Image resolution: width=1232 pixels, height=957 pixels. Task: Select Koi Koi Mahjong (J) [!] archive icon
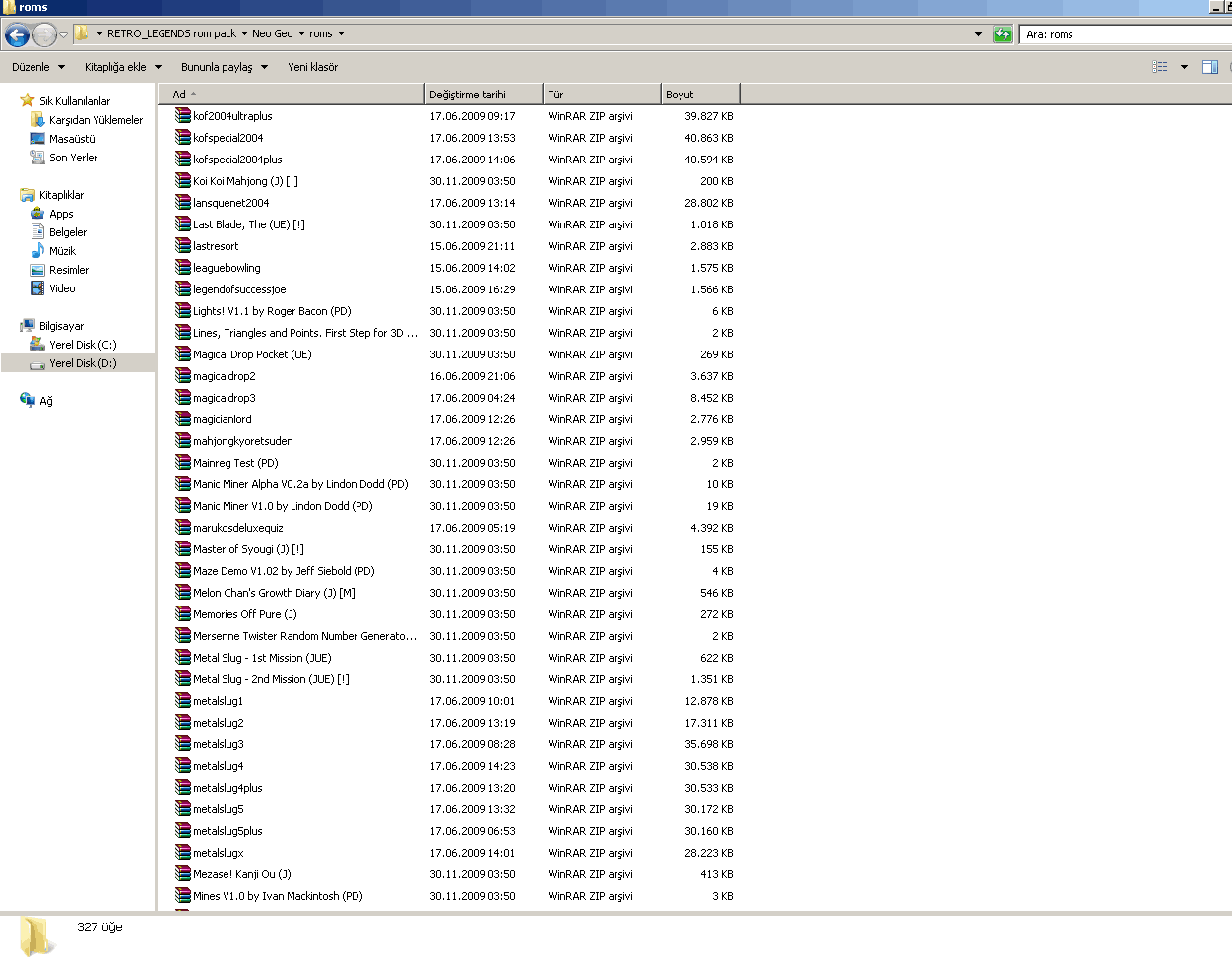click(x=183, y=180)
